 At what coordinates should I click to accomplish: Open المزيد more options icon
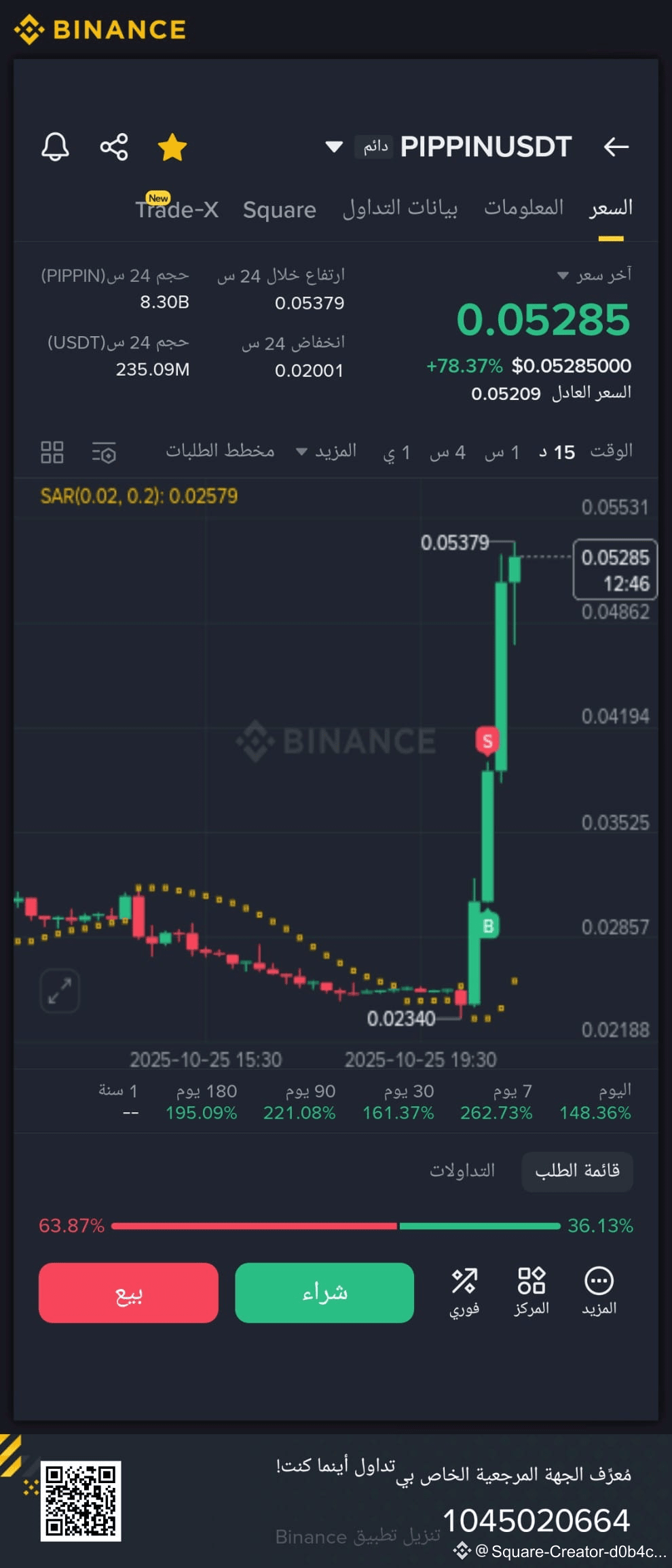(599, 1292)
